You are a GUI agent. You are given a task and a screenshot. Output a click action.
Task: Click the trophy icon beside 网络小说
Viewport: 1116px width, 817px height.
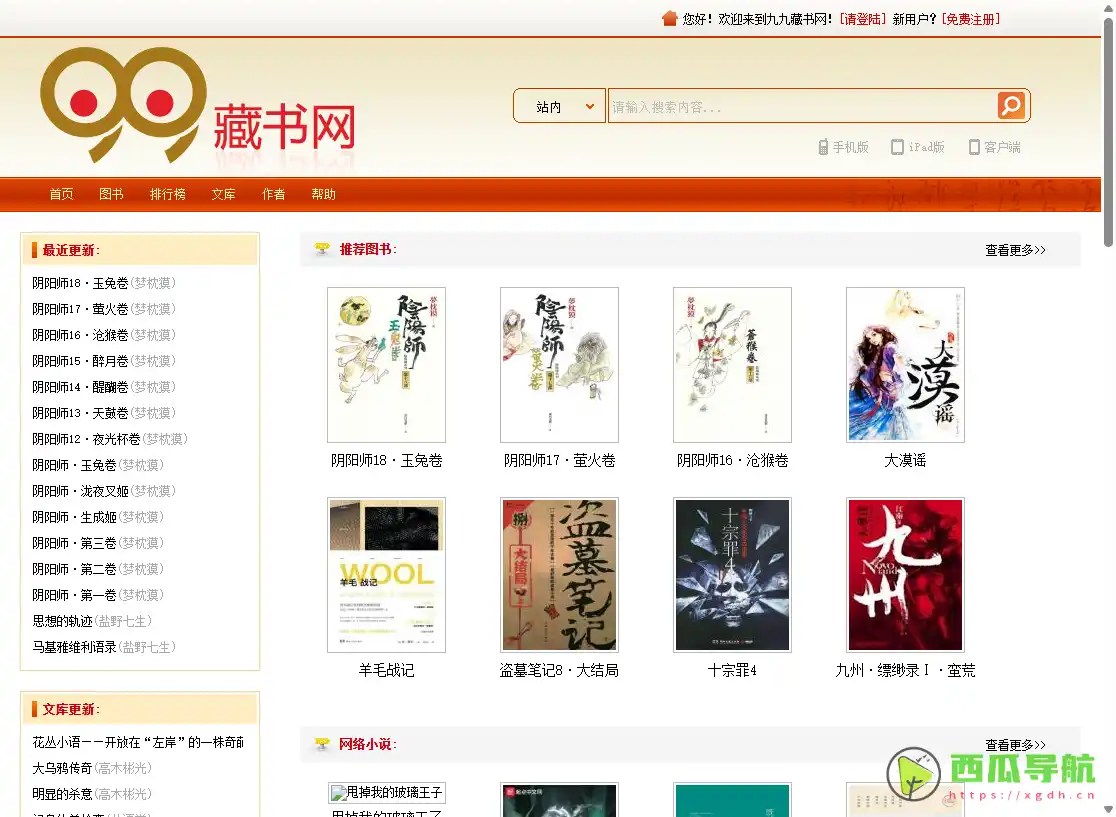tap(322, 744)
